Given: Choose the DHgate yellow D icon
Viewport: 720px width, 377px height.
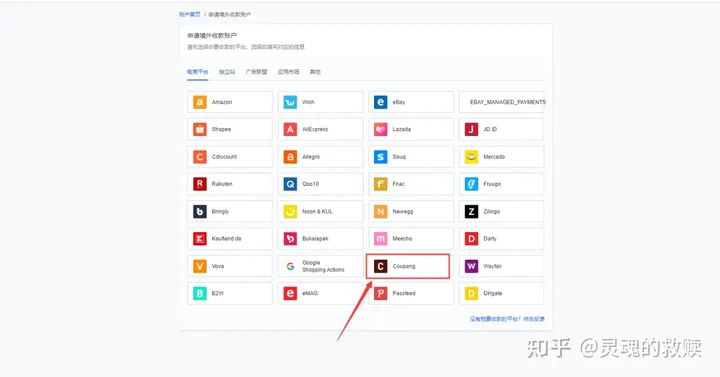Looking at the screenshot, I should coord(471,293).
